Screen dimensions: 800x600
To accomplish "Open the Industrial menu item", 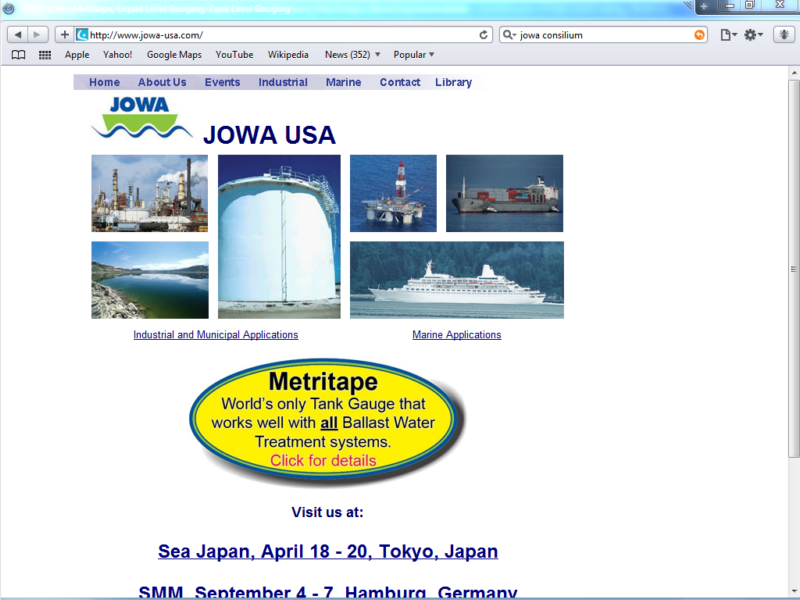I will coord(283,82).
